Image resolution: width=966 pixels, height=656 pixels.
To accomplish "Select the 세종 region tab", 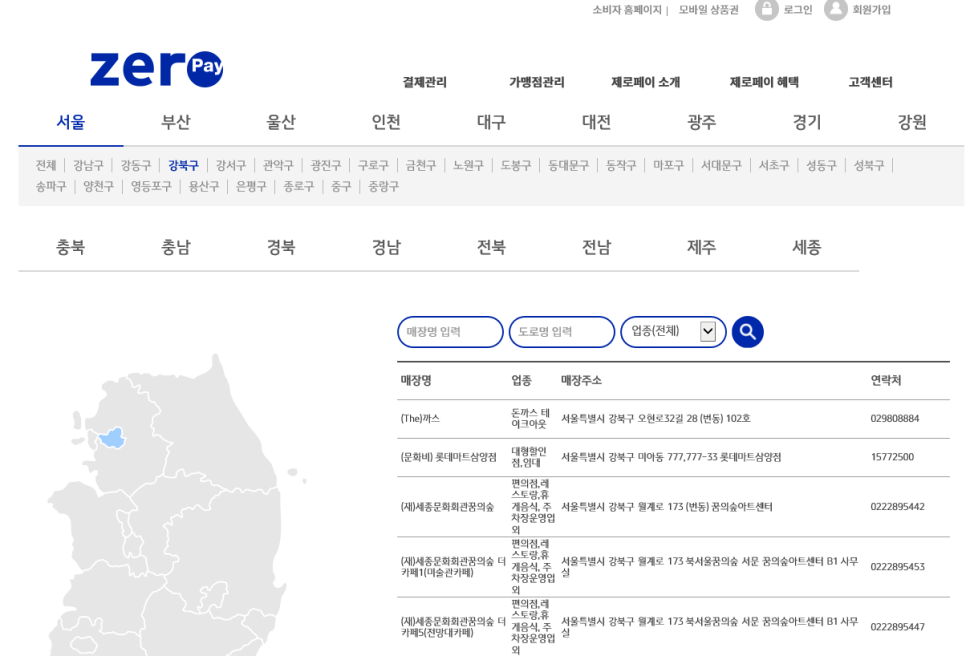I will pyautogui.click(x=806, y=248).
